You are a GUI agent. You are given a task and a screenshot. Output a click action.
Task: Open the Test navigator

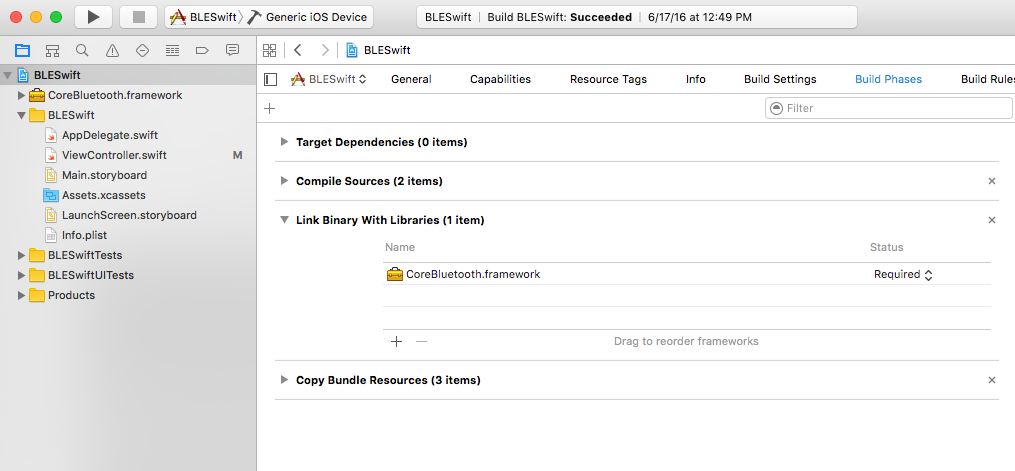click(142, 50)
